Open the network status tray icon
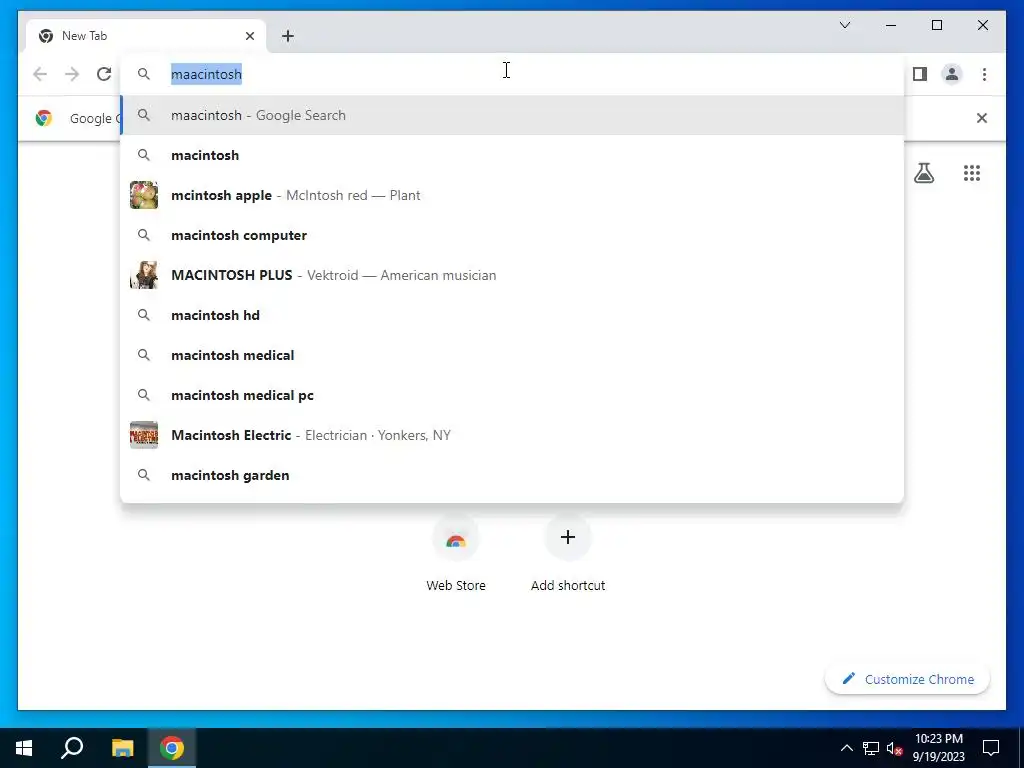 871,748
